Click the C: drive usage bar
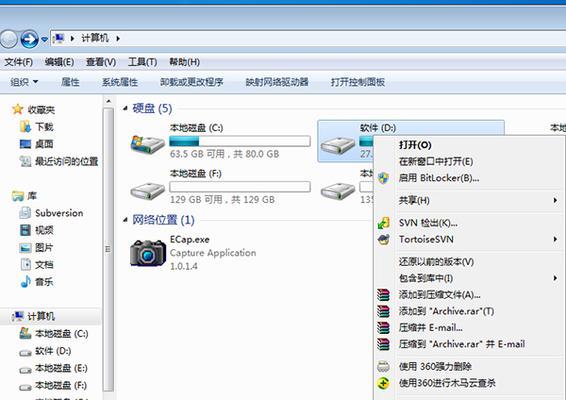 pos(240,141)
